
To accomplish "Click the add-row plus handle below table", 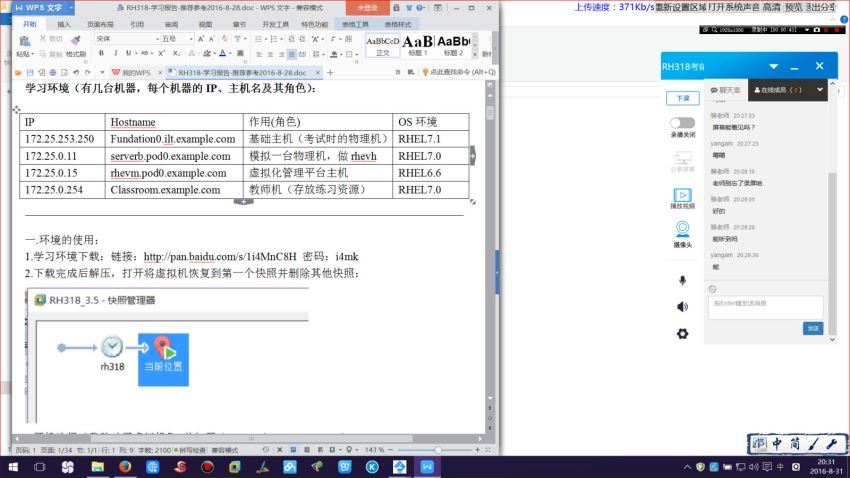I will 244,202.
